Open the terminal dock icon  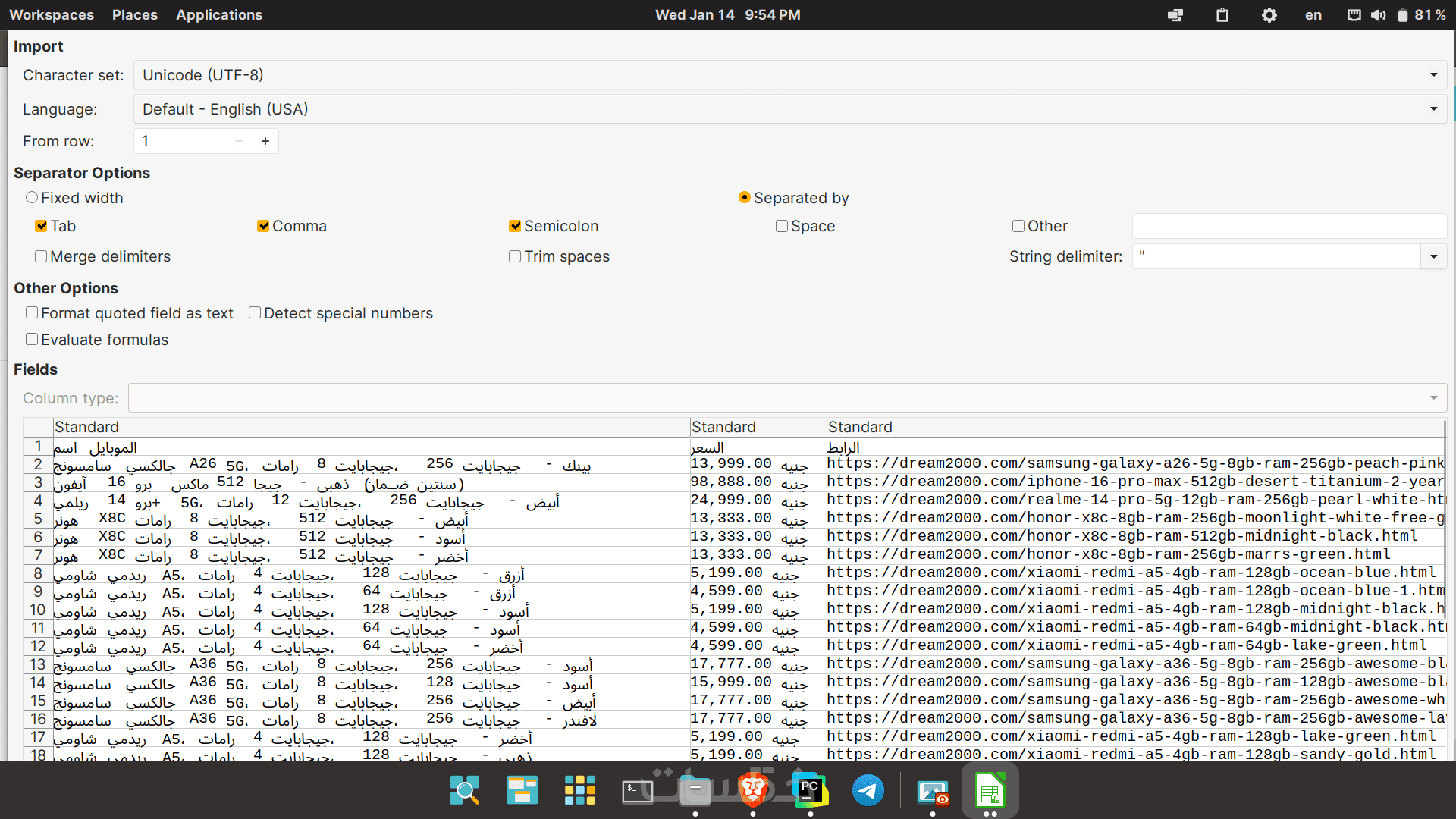pos(637,791)
